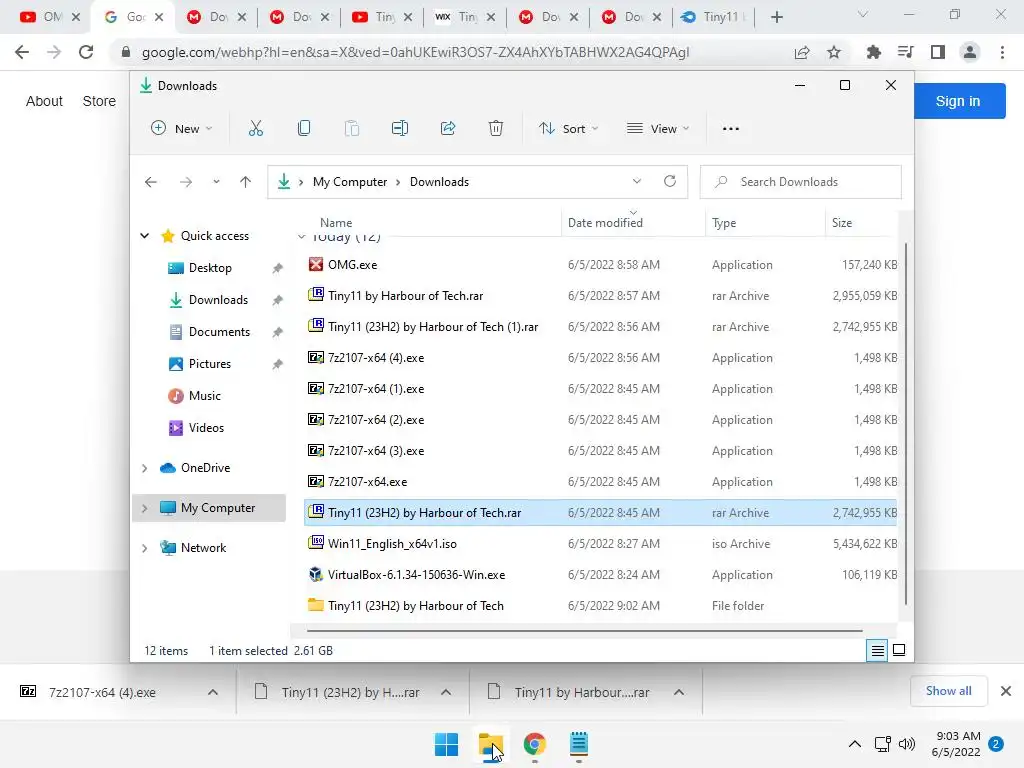Click Show all downloads button
1024x768 pixels.
pos(948,691)
